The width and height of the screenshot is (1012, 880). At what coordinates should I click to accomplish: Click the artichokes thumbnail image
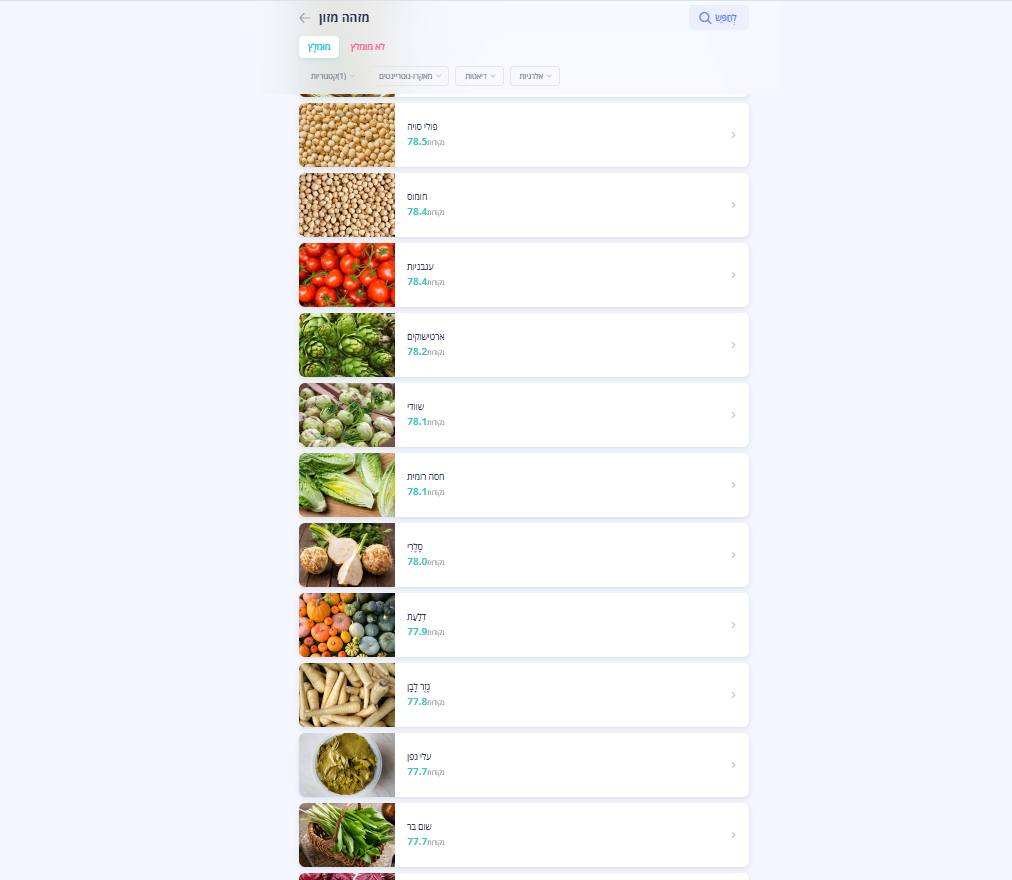[347, 345]
